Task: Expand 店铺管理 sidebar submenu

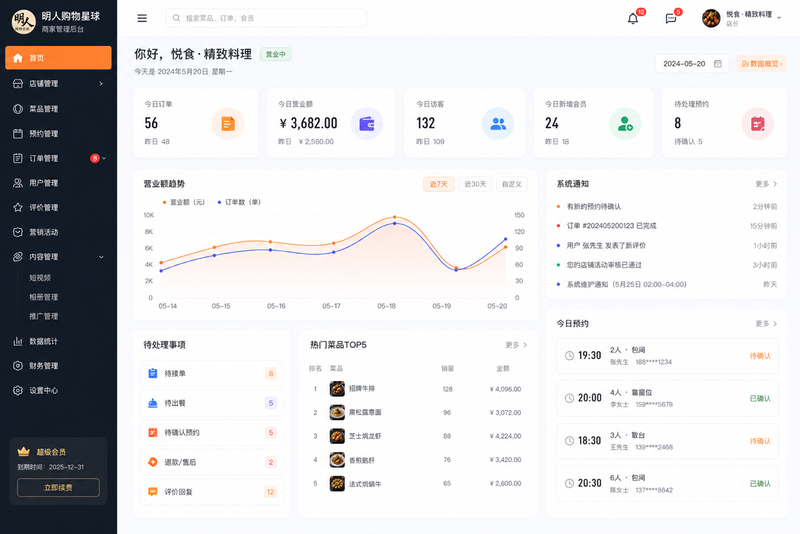Action: (x=58, y=84)
